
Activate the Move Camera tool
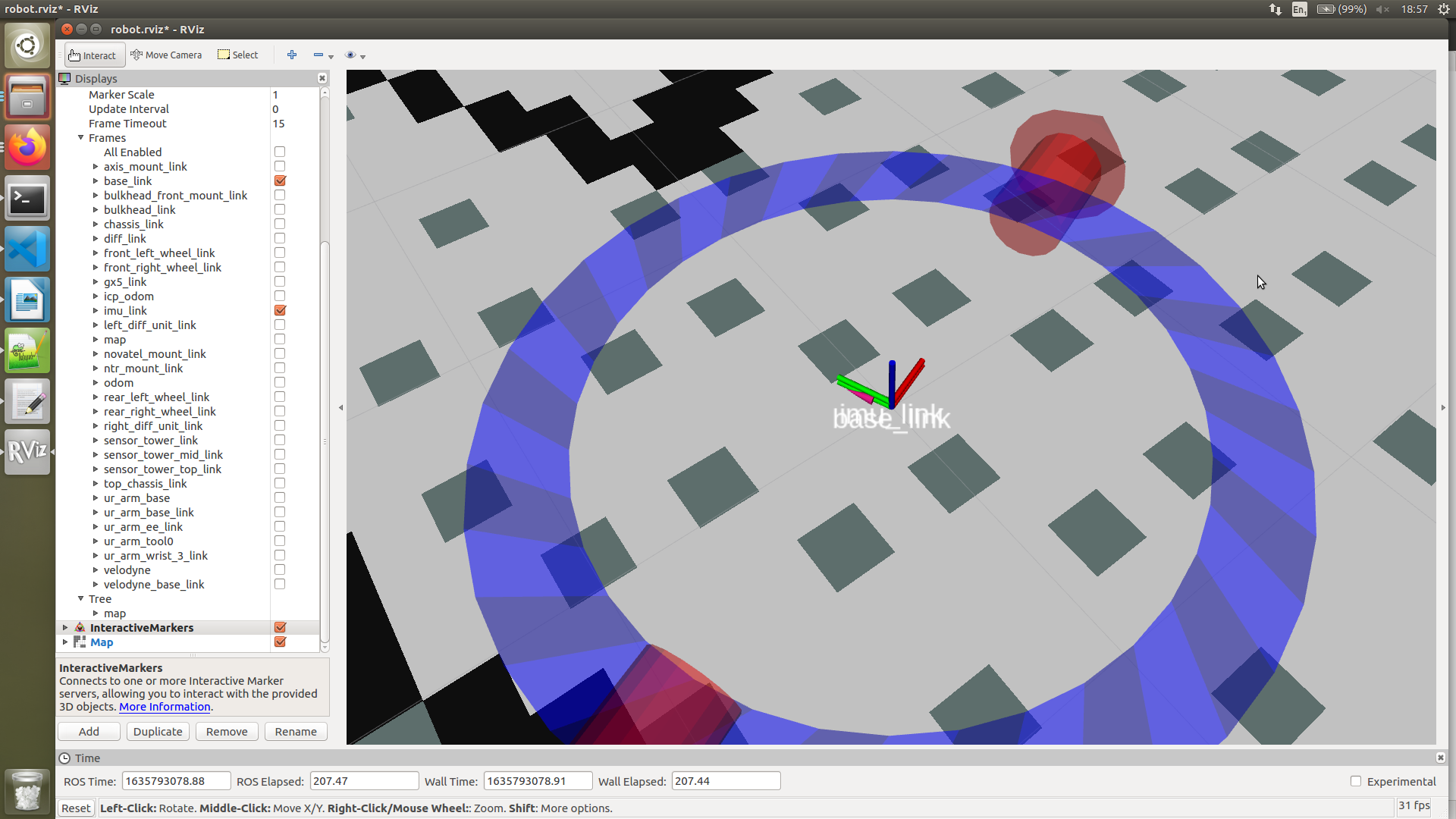point(166,55)
